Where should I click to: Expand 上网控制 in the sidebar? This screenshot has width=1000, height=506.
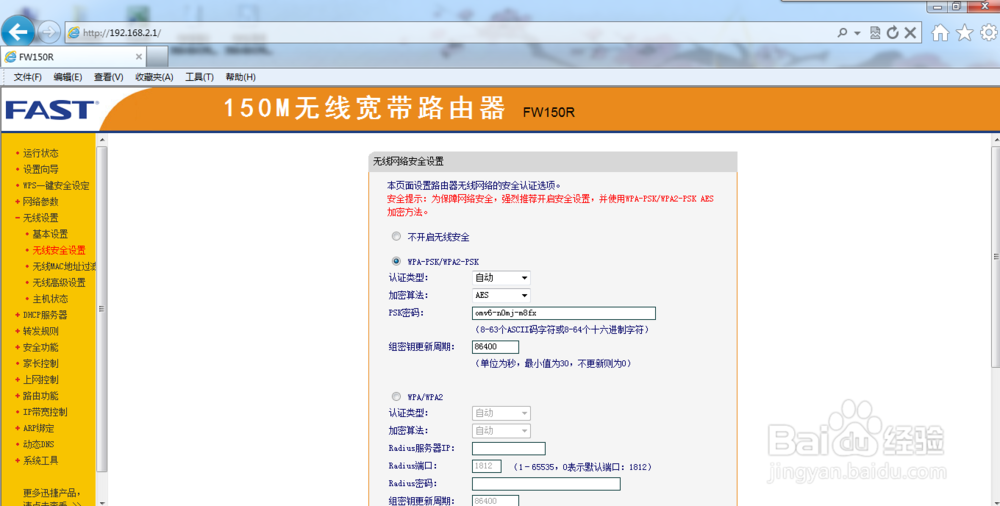[x=41, y=380]
